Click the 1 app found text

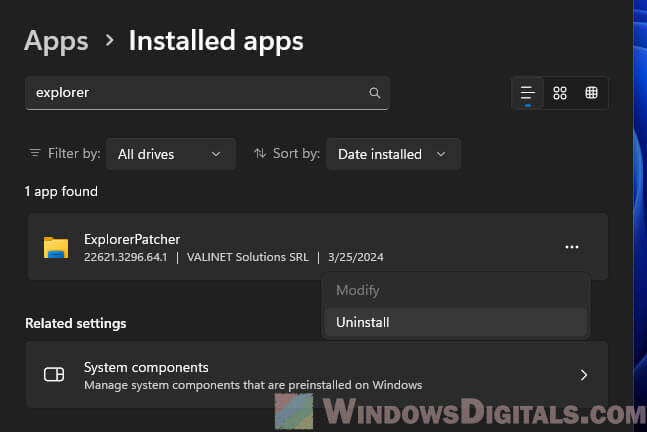(x=61, y=192)
